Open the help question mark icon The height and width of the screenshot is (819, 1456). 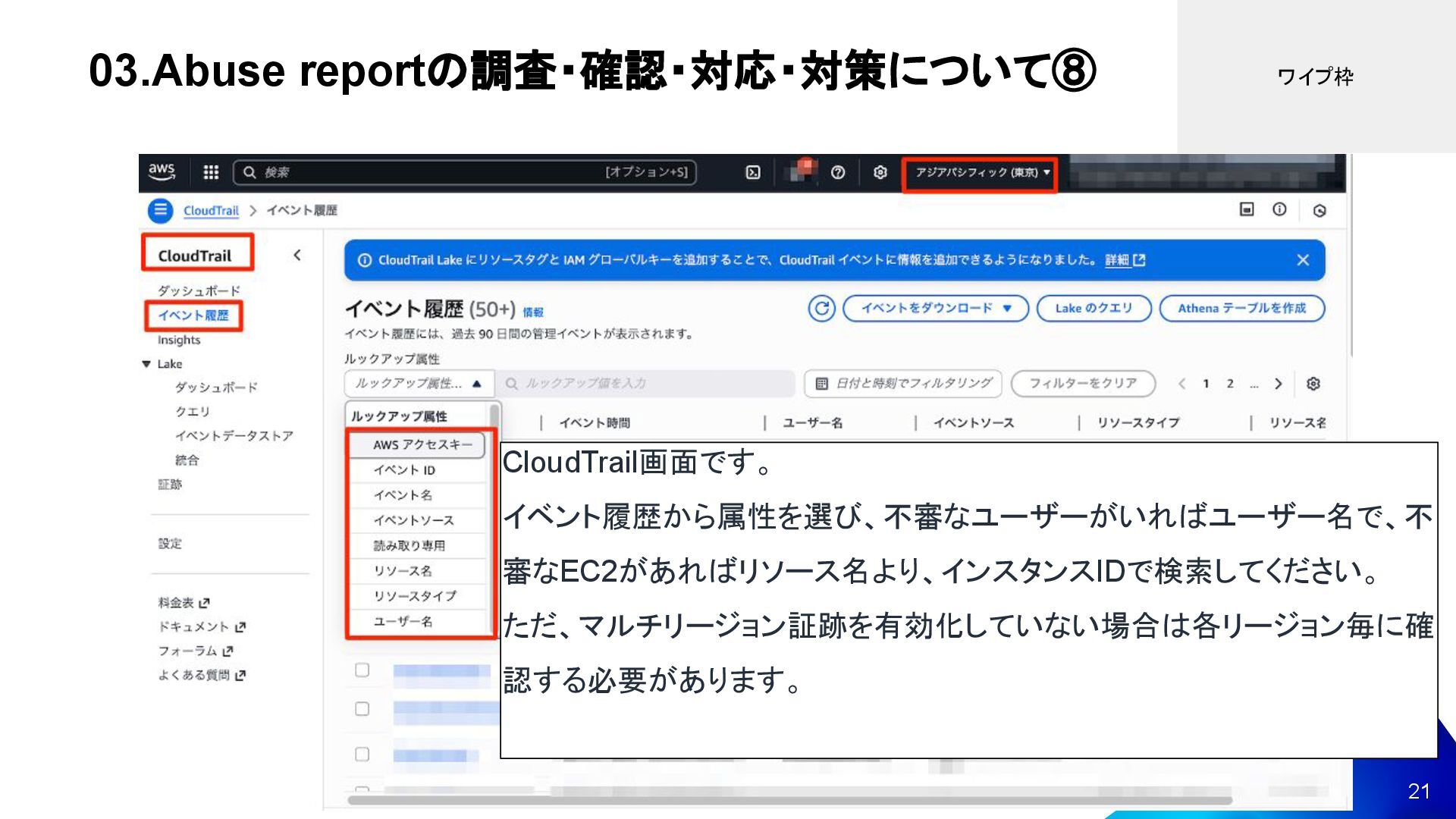point(837,172)
